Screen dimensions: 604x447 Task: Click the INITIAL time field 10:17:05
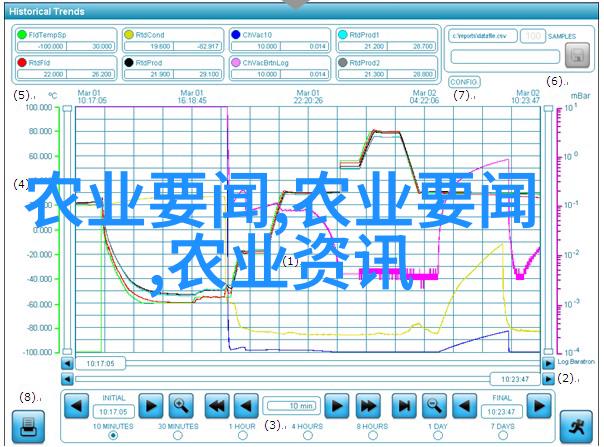coord(113,412)
